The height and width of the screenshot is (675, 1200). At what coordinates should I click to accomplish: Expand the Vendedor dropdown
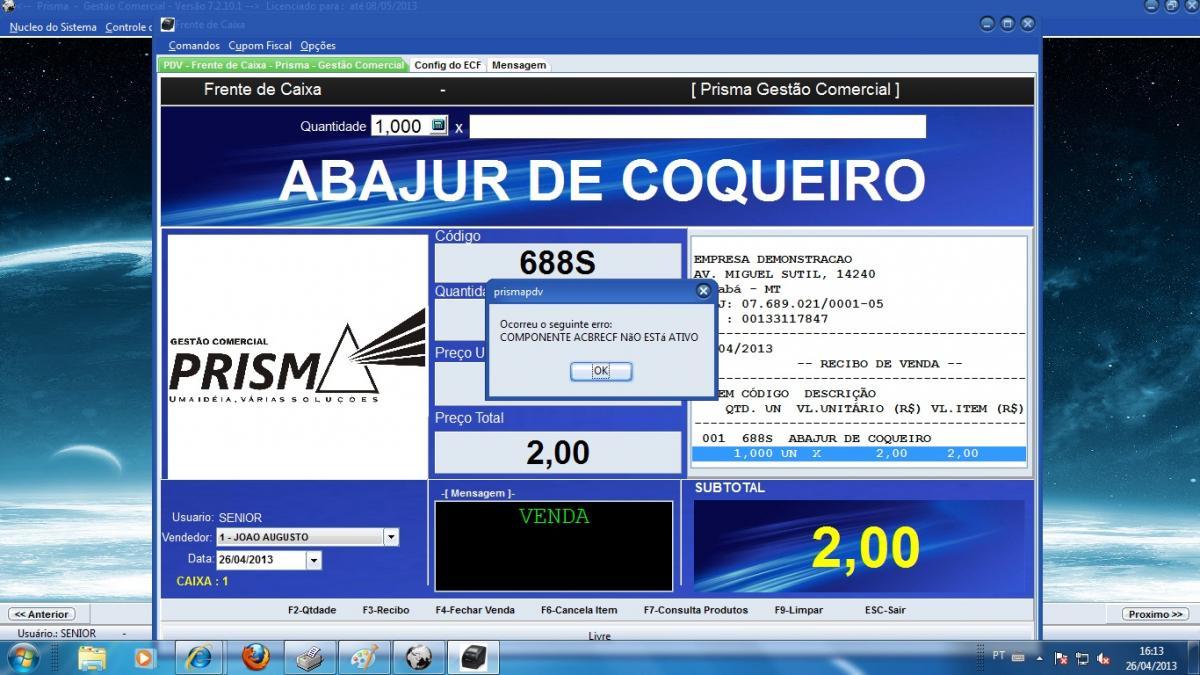(391, 537)
